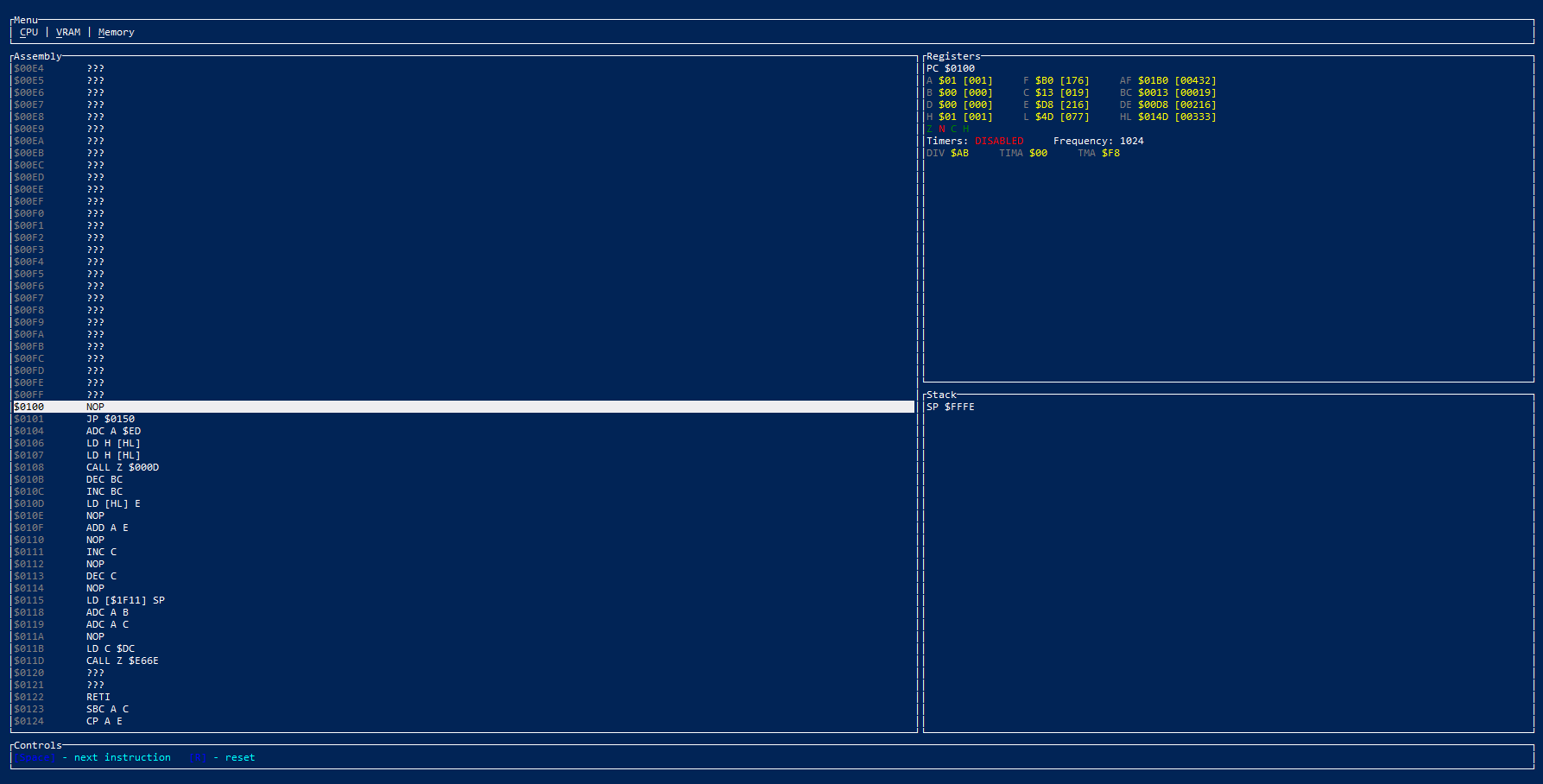Toggle the Z flag indicator
The image size is (1543, 784).
929,129
